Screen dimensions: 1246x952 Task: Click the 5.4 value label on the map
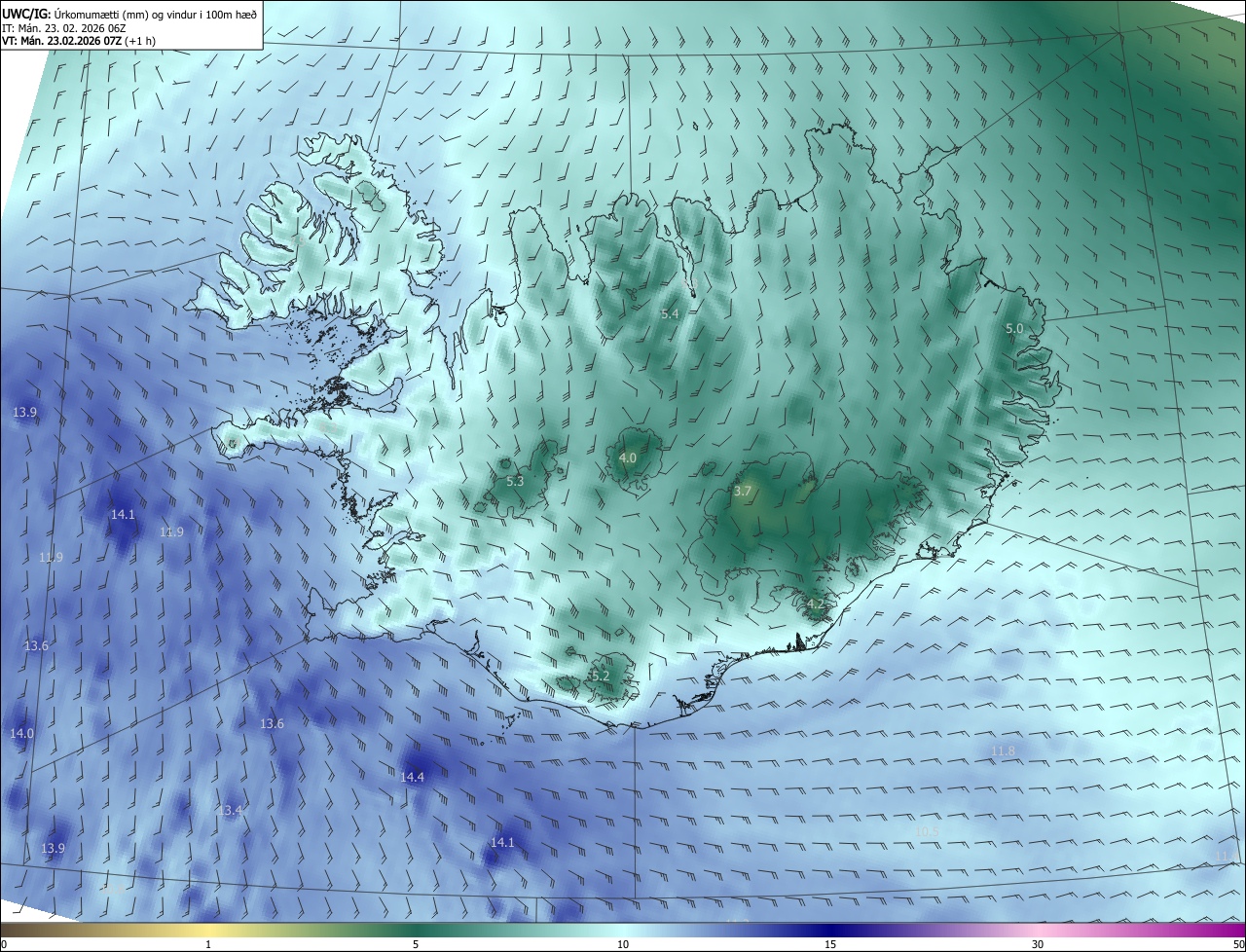click(x=670, y=313)
